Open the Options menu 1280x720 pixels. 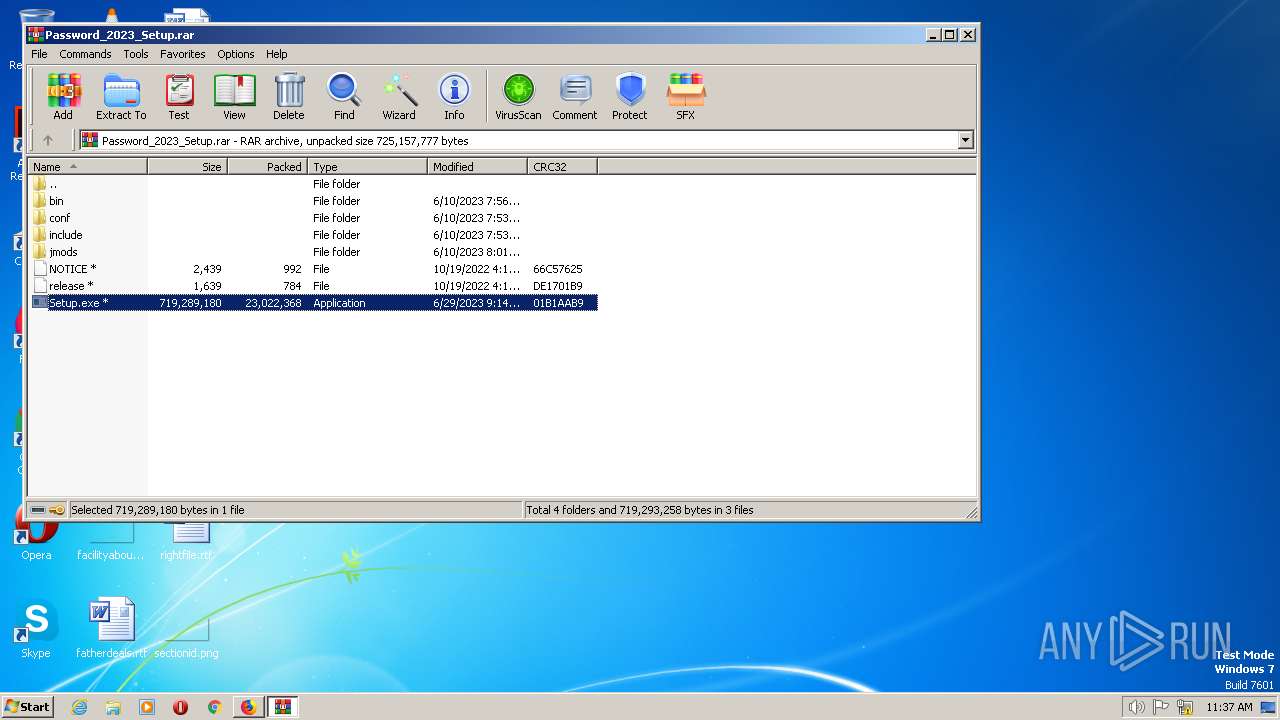[x=236, y=54]
